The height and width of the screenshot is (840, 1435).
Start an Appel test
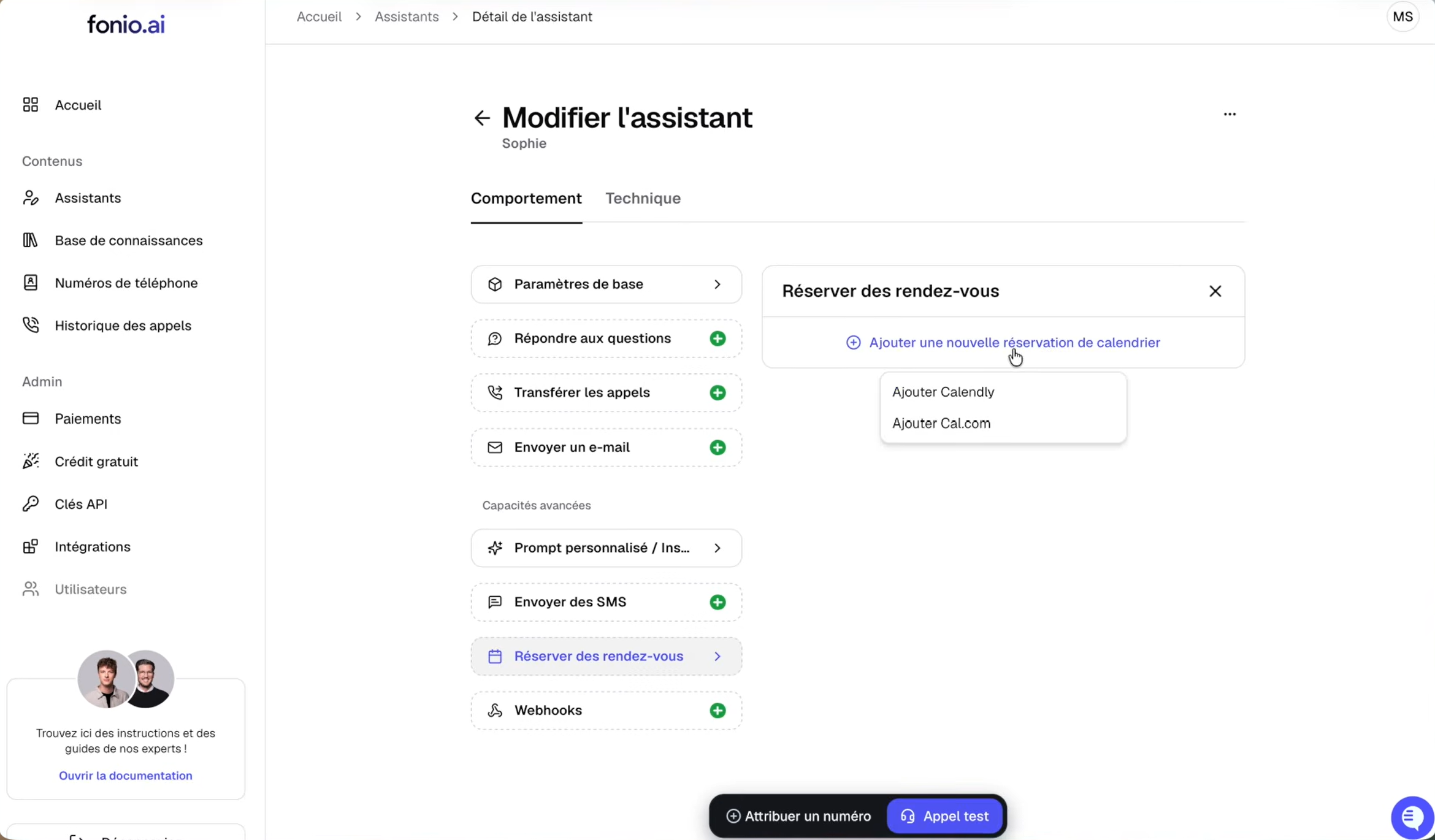click(x=944, y=816)
